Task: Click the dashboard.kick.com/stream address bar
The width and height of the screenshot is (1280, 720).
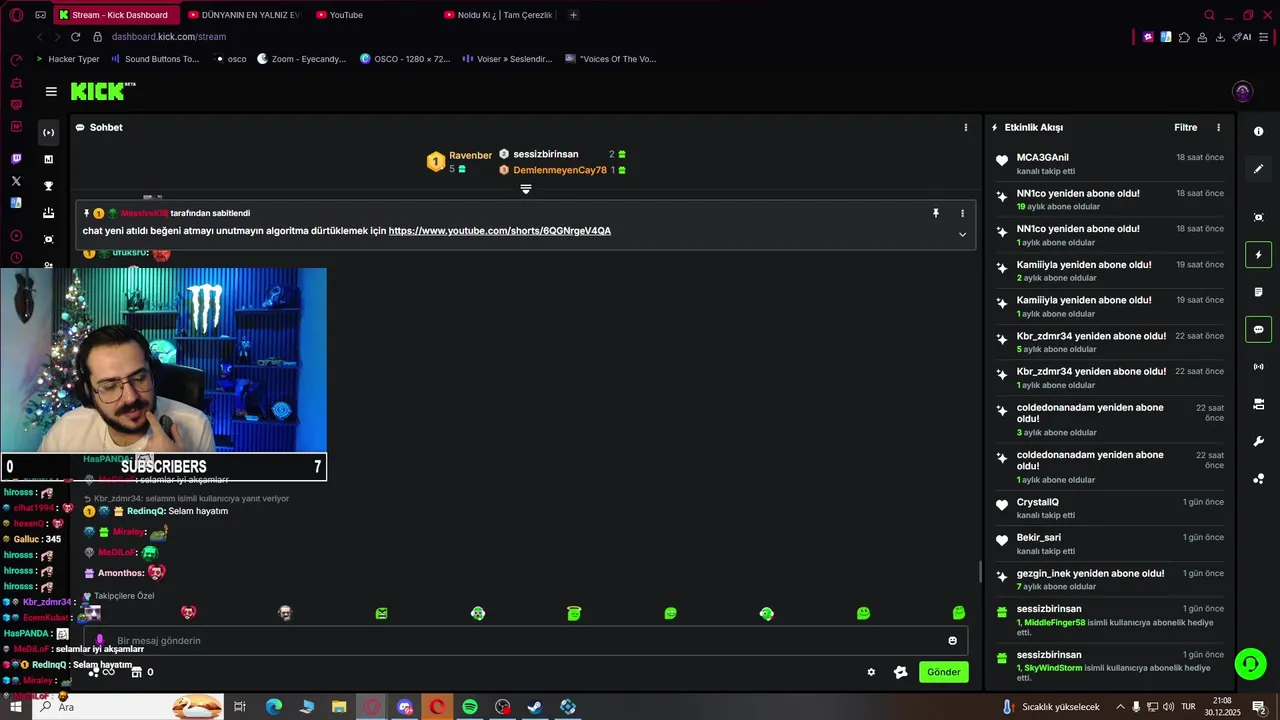Action: [x=169, y=37]
